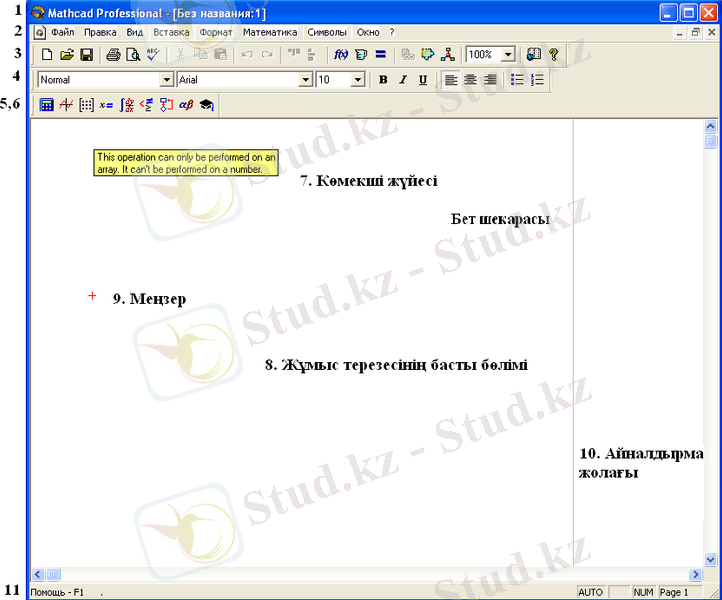Toggle Bold formatting
Screen dimensions: 722x600
(383, 80)
